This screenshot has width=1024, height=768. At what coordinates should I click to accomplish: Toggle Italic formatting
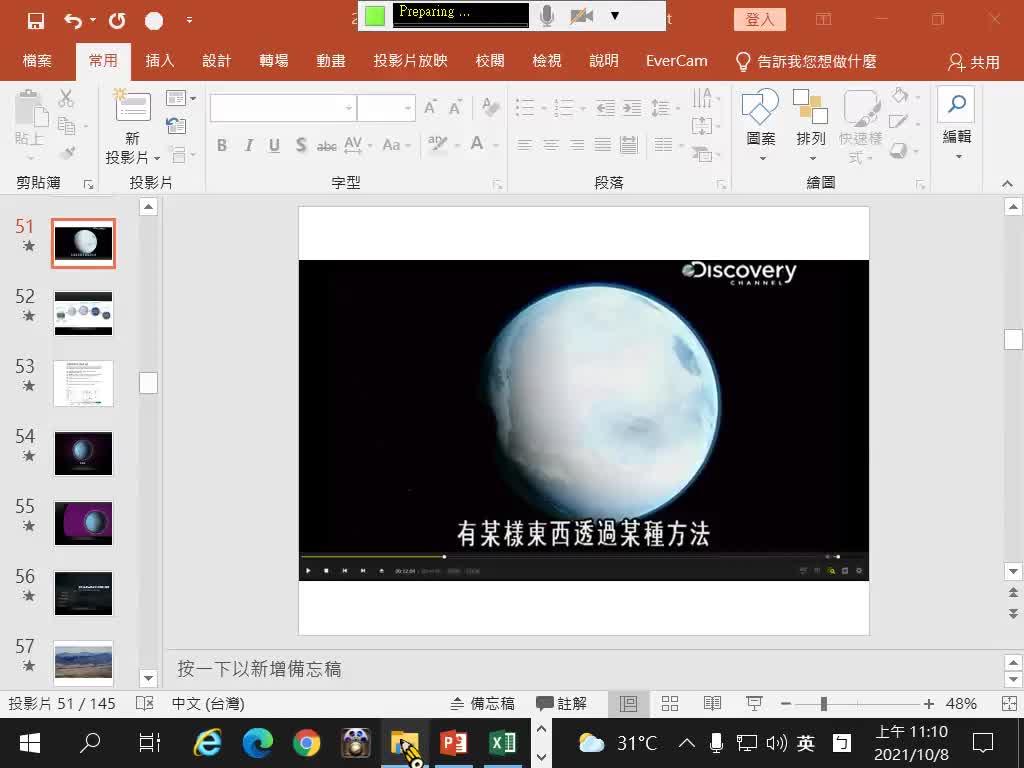[248, 145]
